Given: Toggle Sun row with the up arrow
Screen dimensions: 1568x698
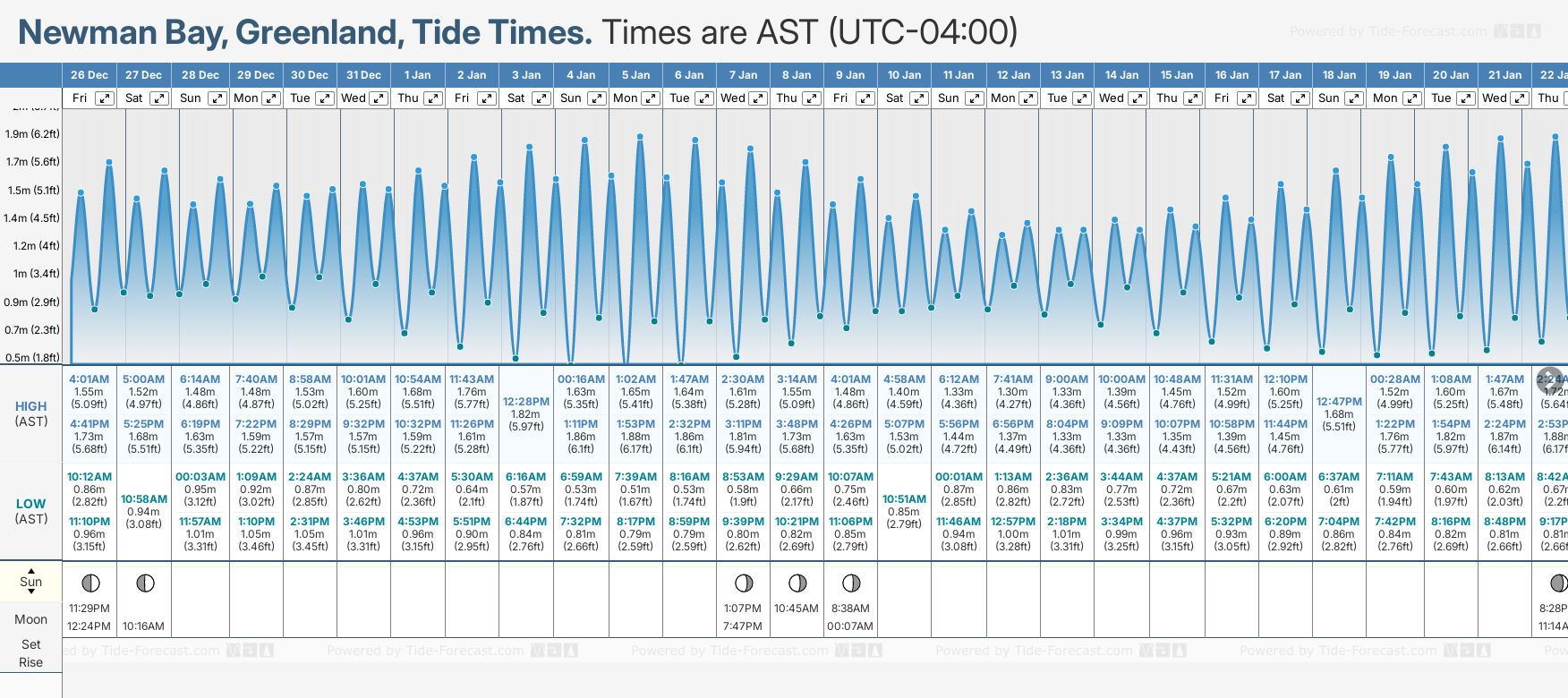Looking at the screenshot, I should [31, 570].
